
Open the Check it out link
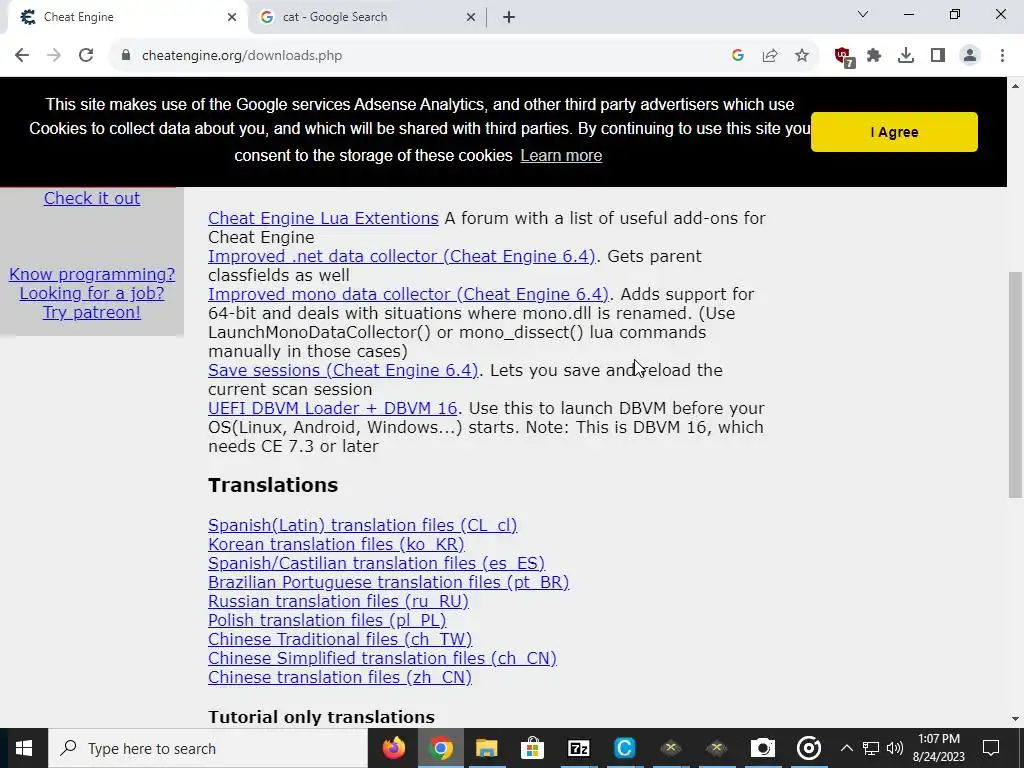(x=92, y=199)
